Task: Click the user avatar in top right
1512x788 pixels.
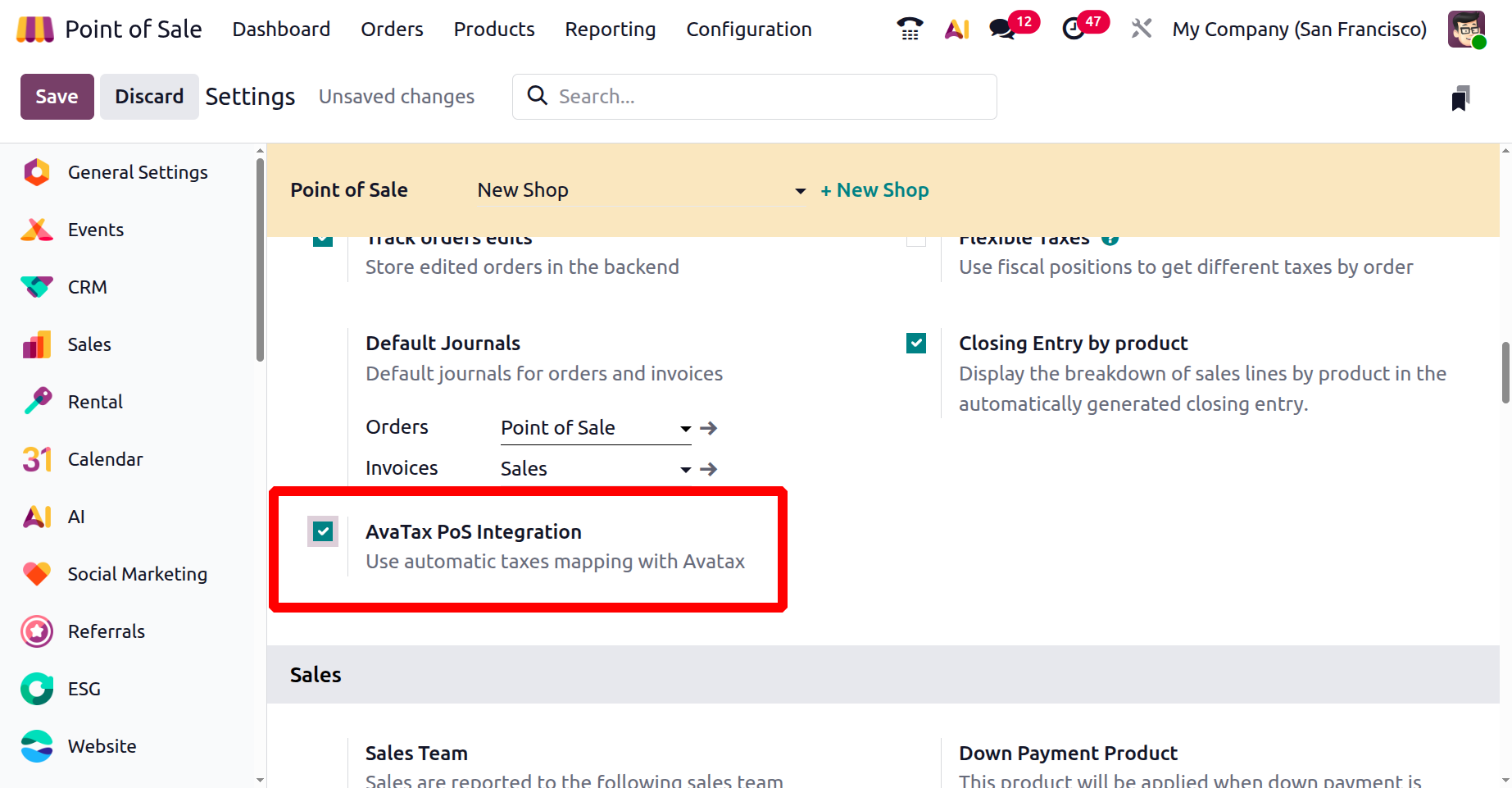Action: pyautogui.click(x=1466, y=30)
